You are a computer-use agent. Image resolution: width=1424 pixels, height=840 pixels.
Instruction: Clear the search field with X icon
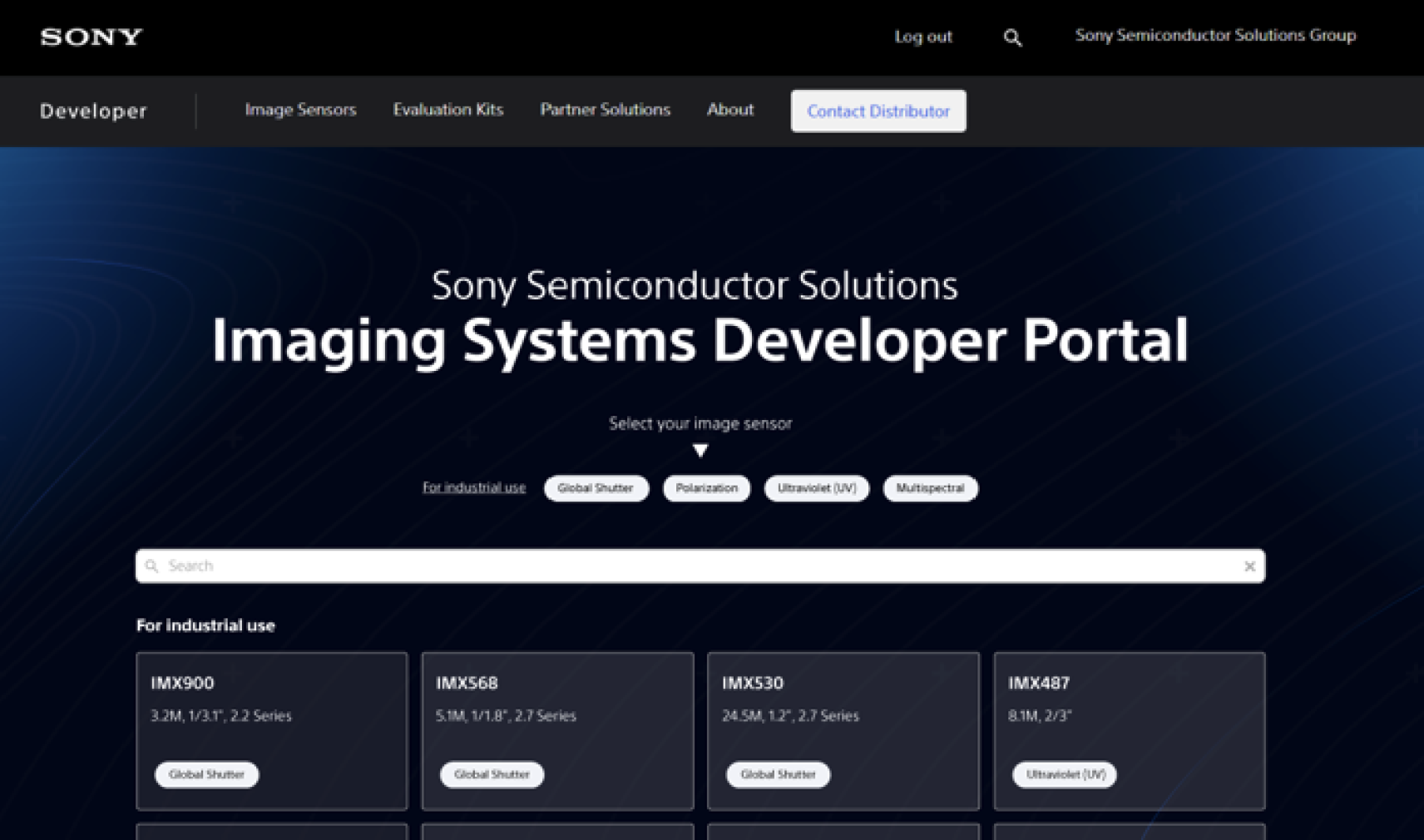pyautogui.click(x=1249, y=566)
